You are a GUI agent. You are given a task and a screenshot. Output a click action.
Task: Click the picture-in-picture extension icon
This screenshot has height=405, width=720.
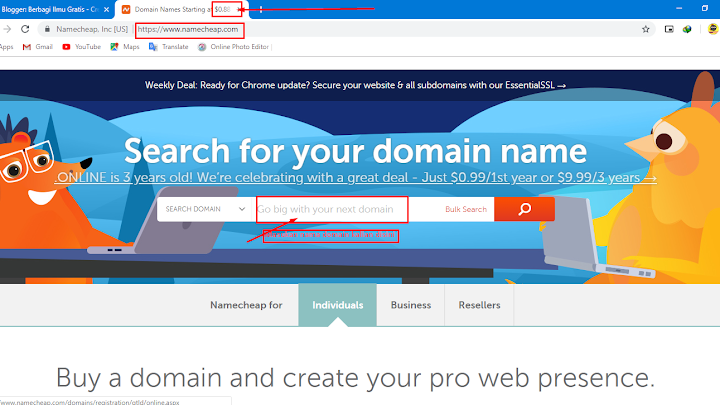pyautogui.click(x=669, y=29)
